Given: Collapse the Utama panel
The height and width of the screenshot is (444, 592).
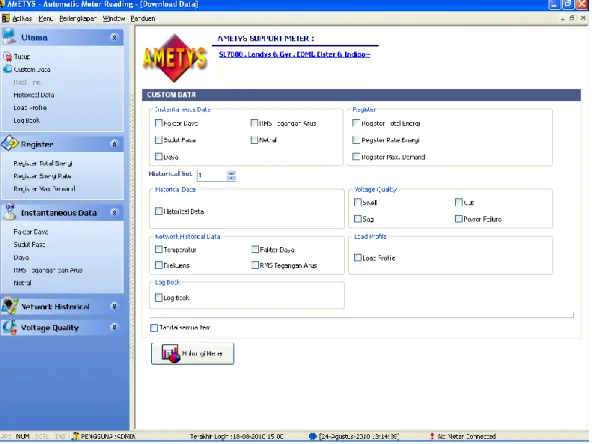Looking at the screenshot, I should pos(114,37).
